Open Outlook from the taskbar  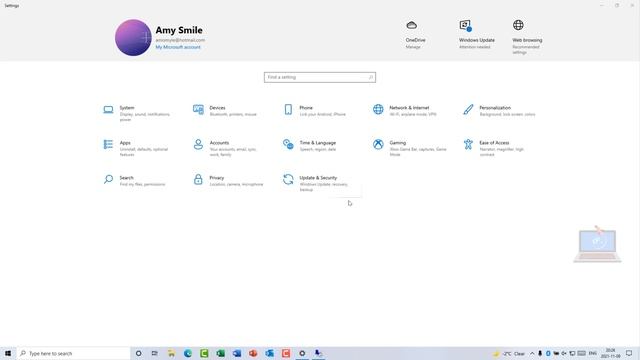click(x=269, y=353)
